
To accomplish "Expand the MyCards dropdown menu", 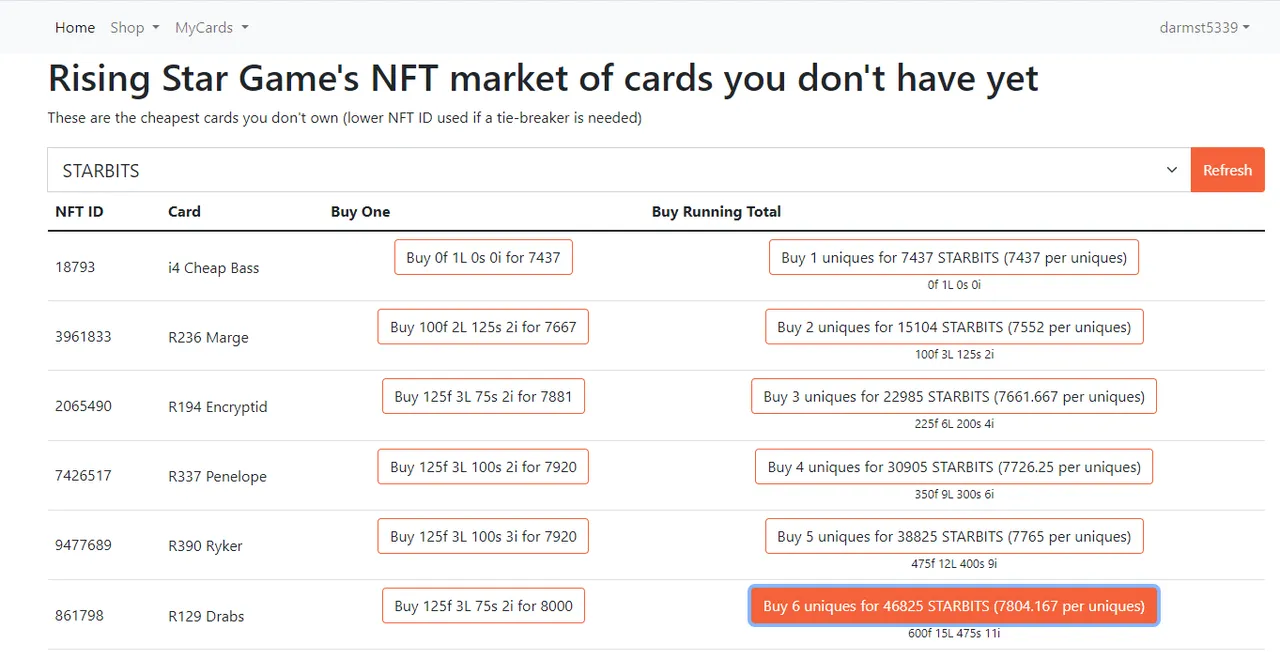I will [212, 28].
